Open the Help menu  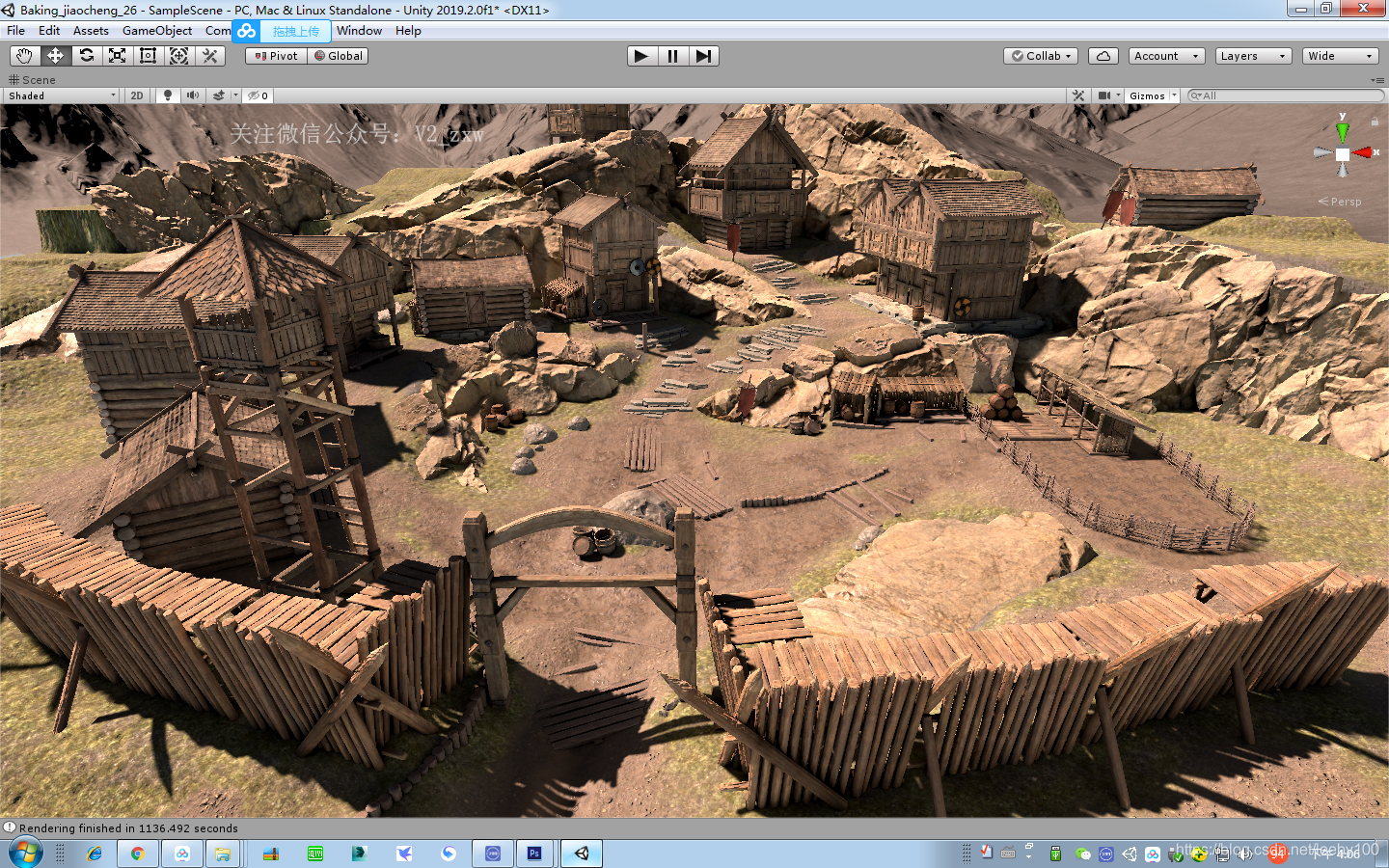[408, 31]
